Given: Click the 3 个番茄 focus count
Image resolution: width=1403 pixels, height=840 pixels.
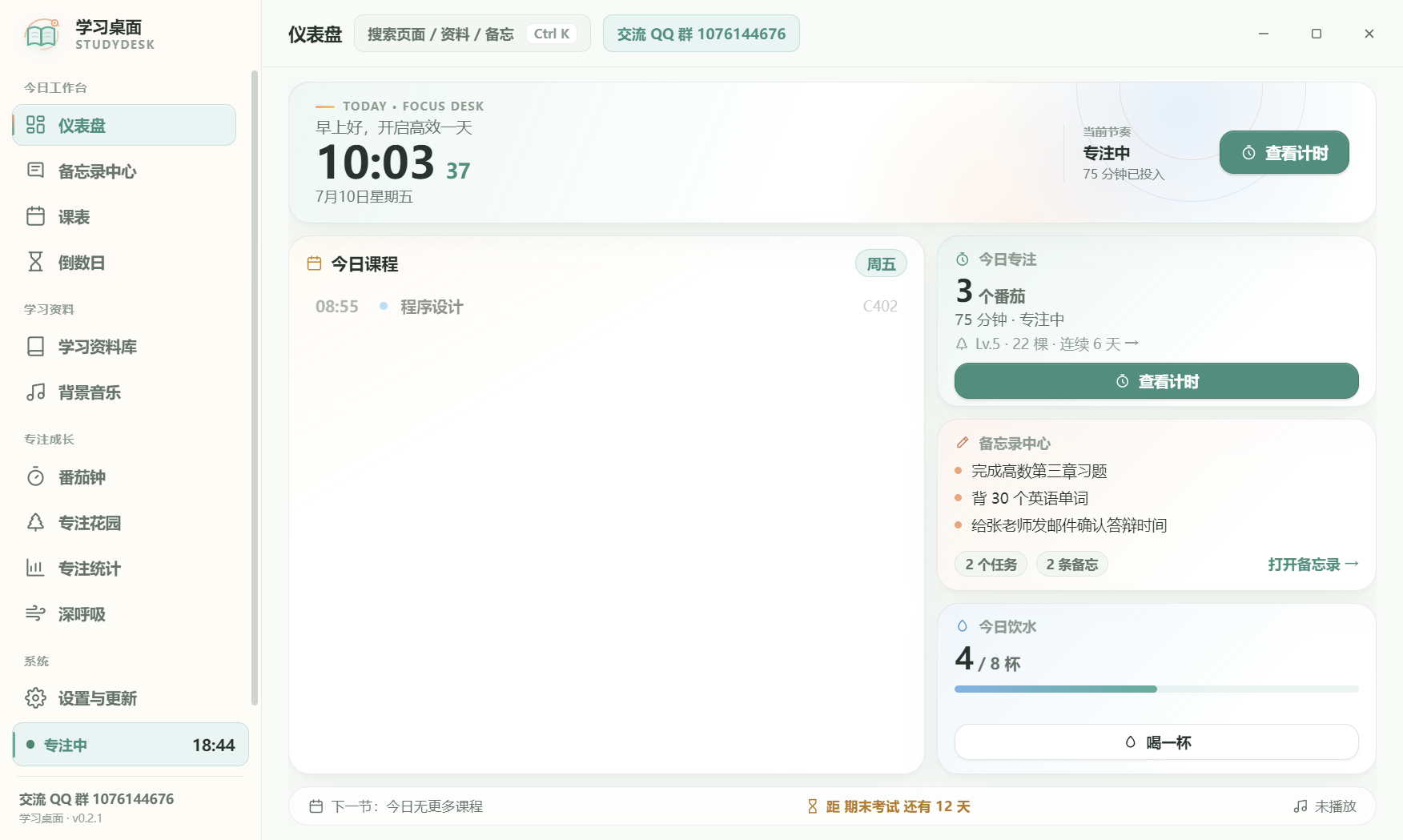Looking at the screenshot, I should click(990, 291).
